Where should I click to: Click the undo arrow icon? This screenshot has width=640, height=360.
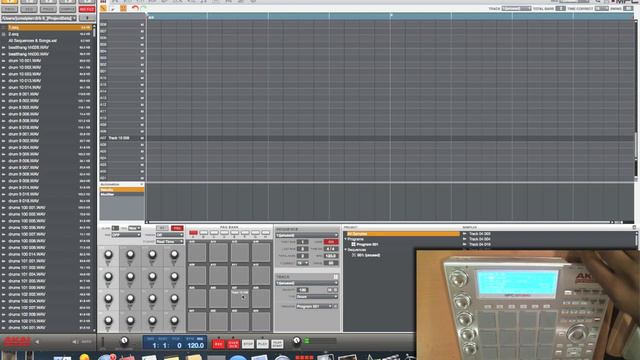pyautogui.click(x=135, y=8)
